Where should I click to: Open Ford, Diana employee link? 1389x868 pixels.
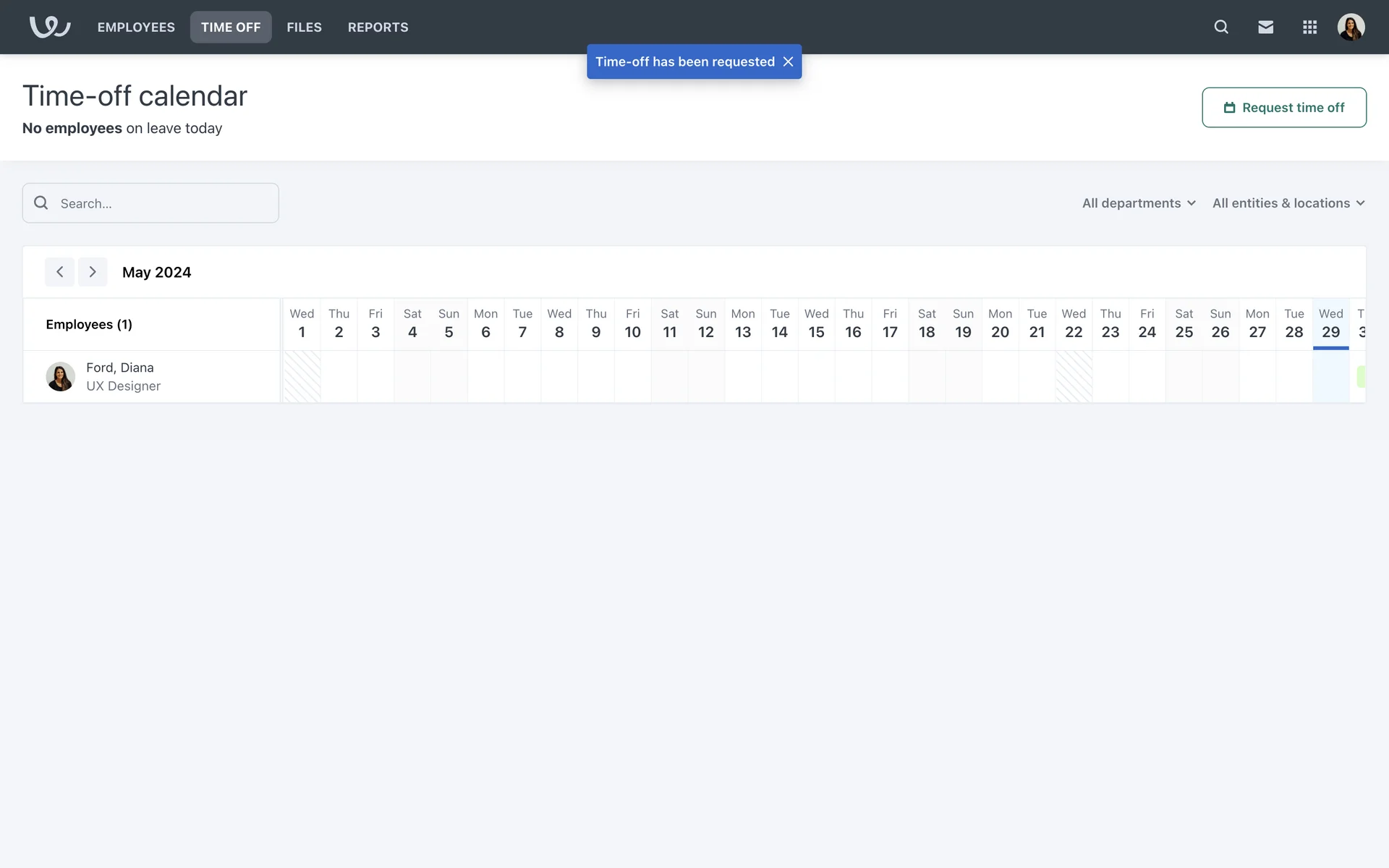point(120,367)
